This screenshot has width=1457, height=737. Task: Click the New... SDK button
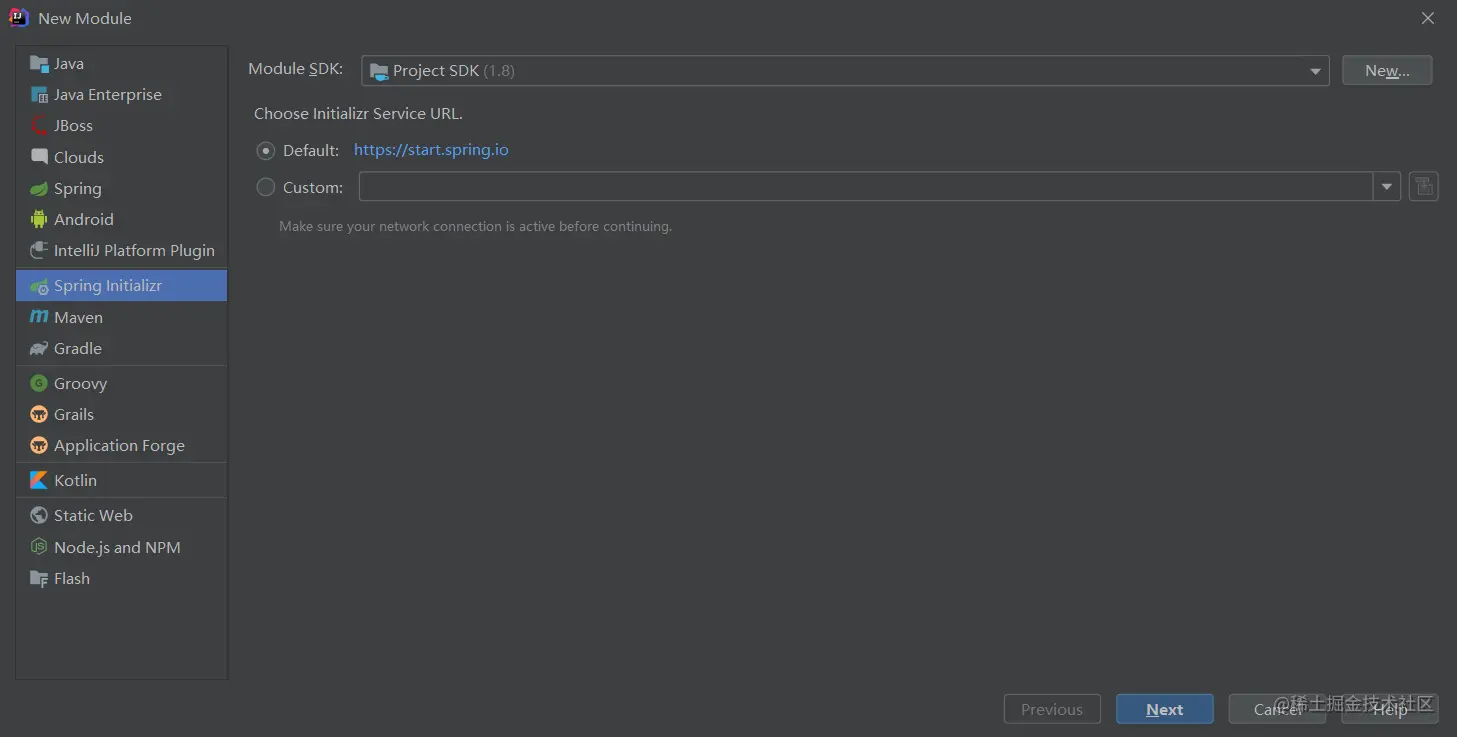[x=1387, y=71]
